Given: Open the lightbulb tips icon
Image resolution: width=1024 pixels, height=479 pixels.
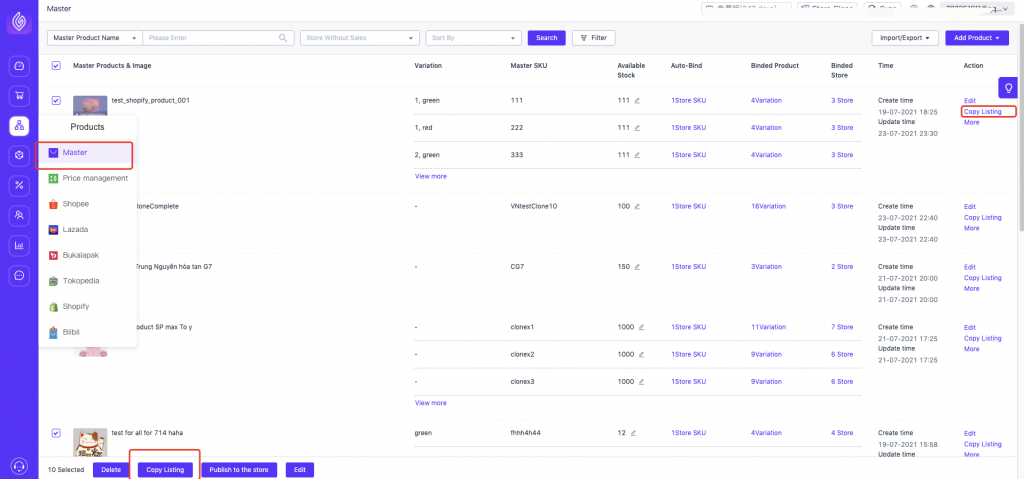Looking at the screenshot, I should coord(1008,88).
